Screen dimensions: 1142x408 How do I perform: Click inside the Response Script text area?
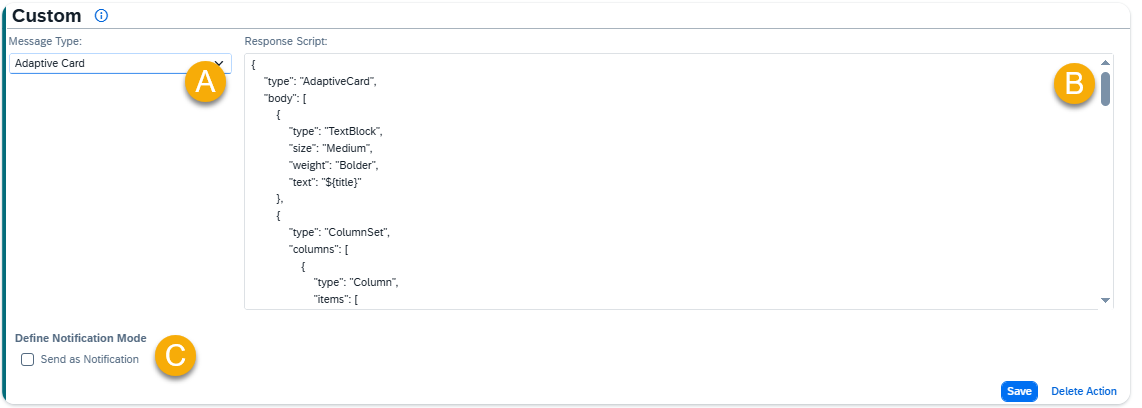click(671, 181)
